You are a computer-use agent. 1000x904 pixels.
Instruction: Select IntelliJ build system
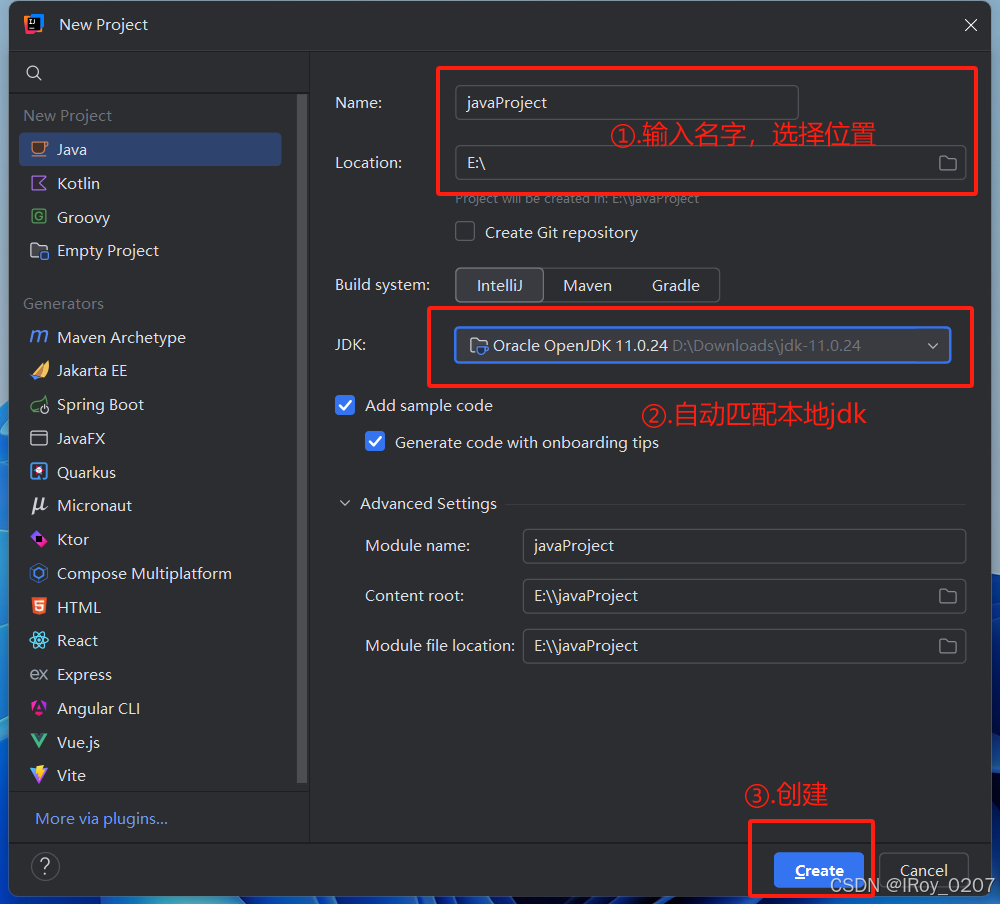499,285
